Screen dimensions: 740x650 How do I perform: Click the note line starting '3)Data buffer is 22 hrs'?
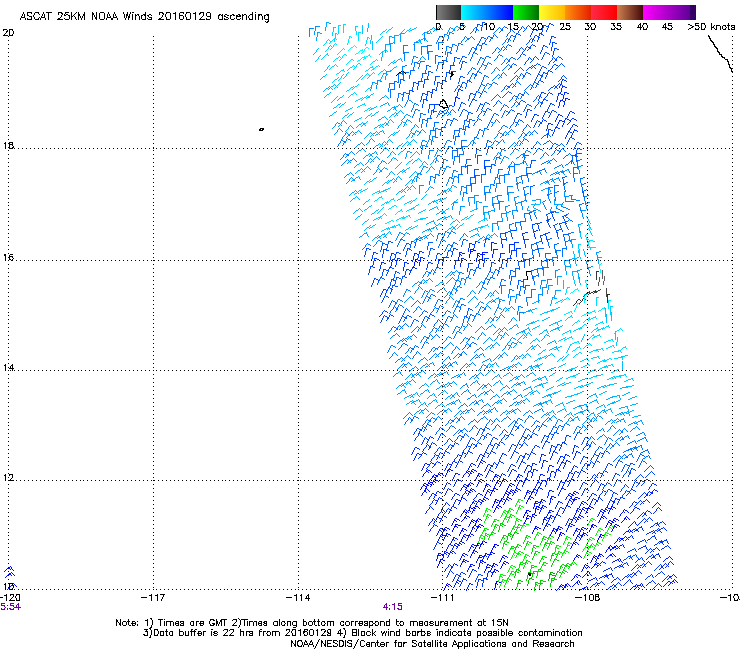[362, 633]
